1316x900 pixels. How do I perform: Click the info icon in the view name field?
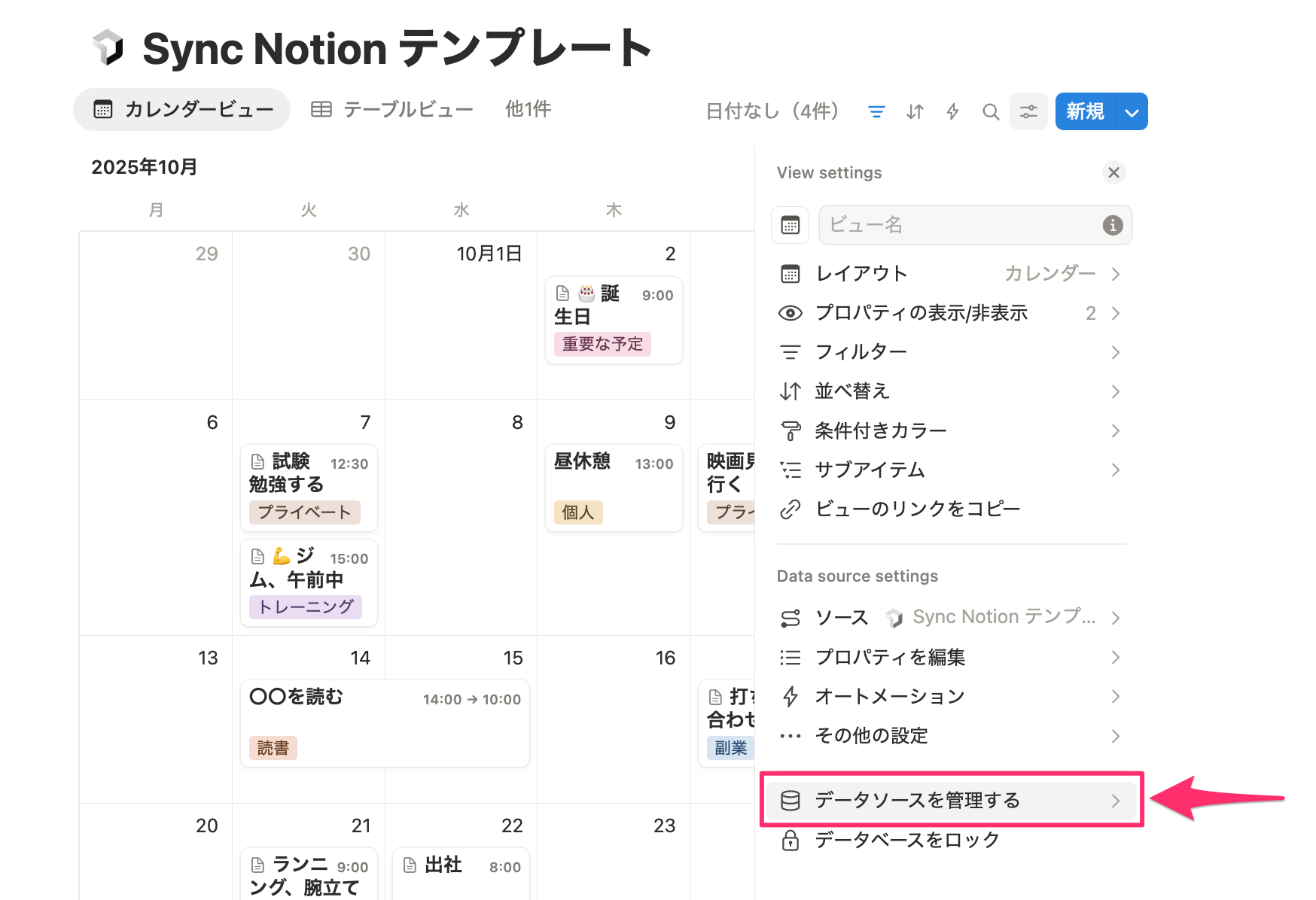pyautogui.click(x=1112, y=225)
